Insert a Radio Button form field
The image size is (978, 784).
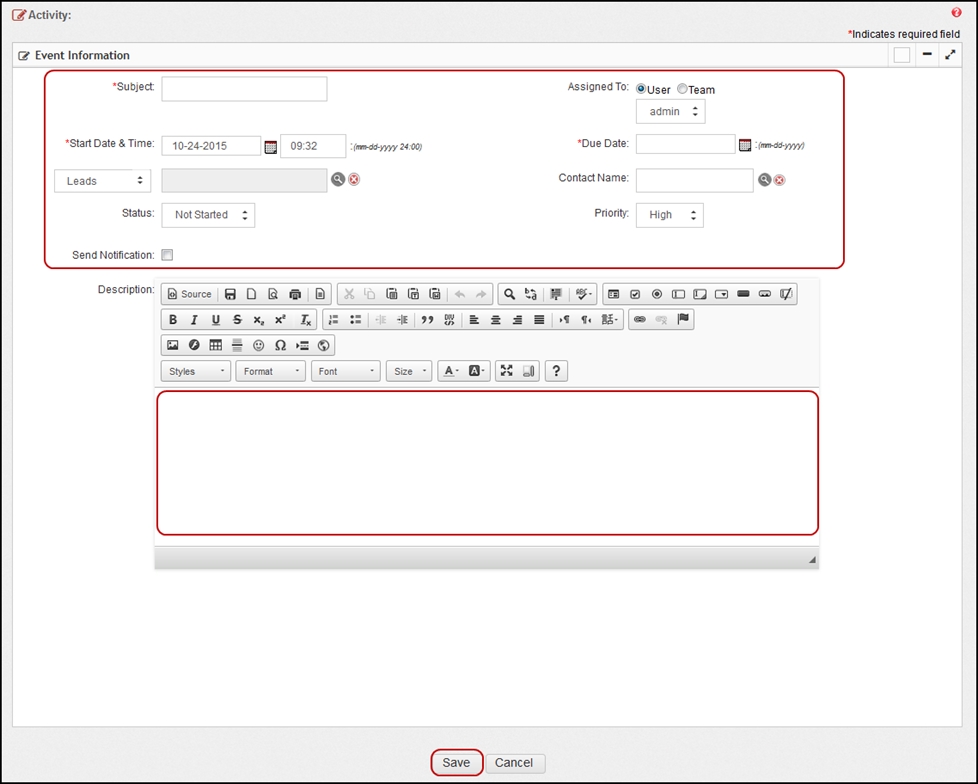(x=657, y=294)
